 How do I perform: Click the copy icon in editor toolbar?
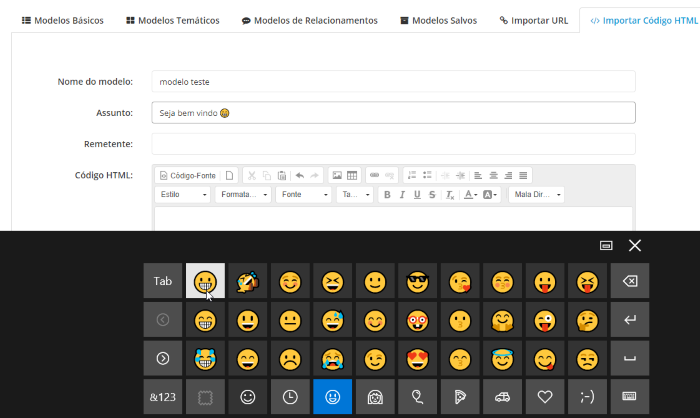(267, 176)
